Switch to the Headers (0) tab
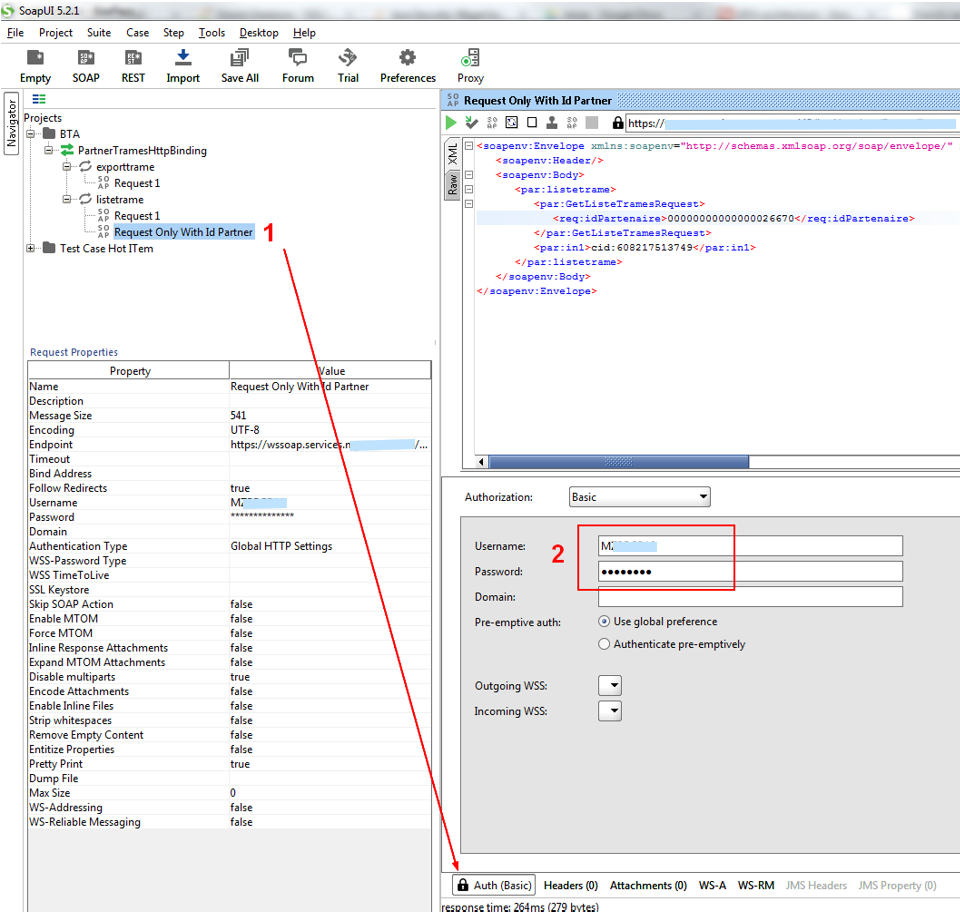The image size is (960, 913). [x=570, y=885]
